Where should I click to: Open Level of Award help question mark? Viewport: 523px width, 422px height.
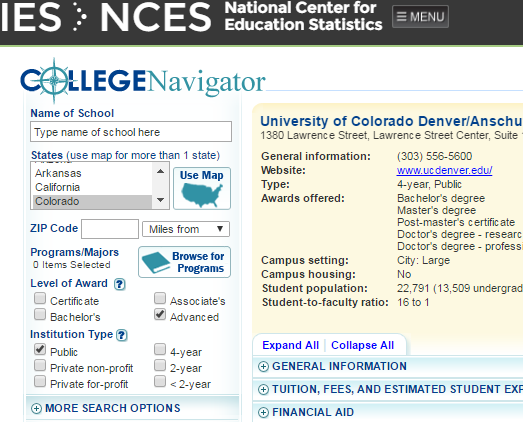(x=119, y=284)
